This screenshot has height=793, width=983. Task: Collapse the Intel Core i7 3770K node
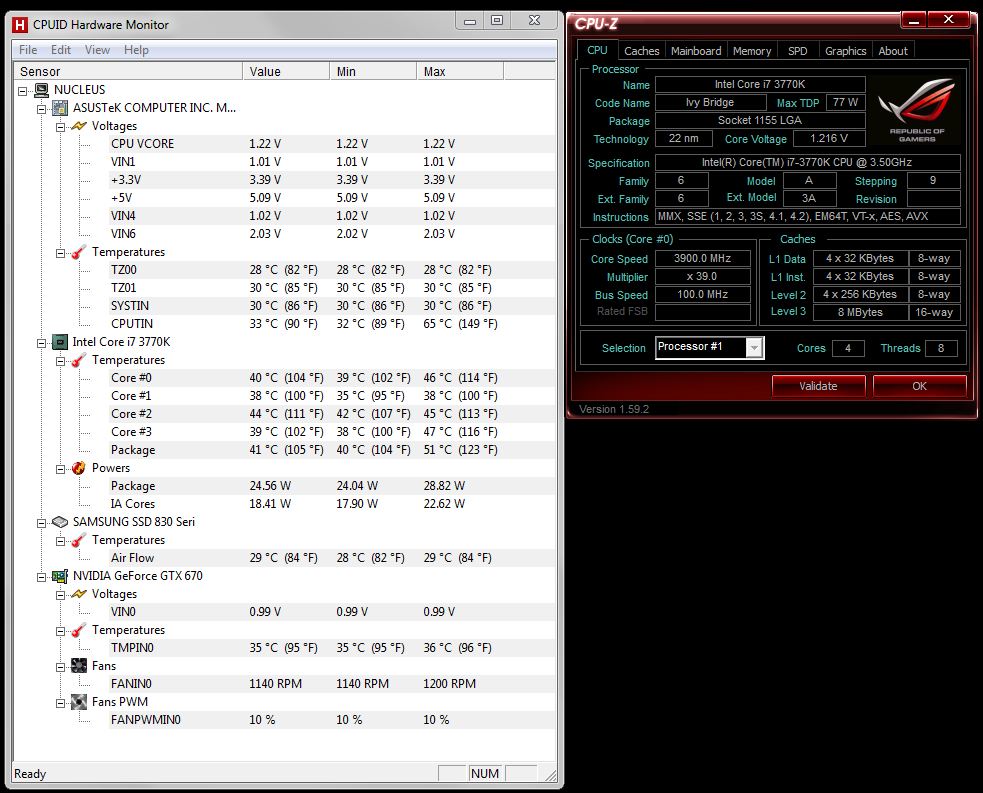coord(41,343)
